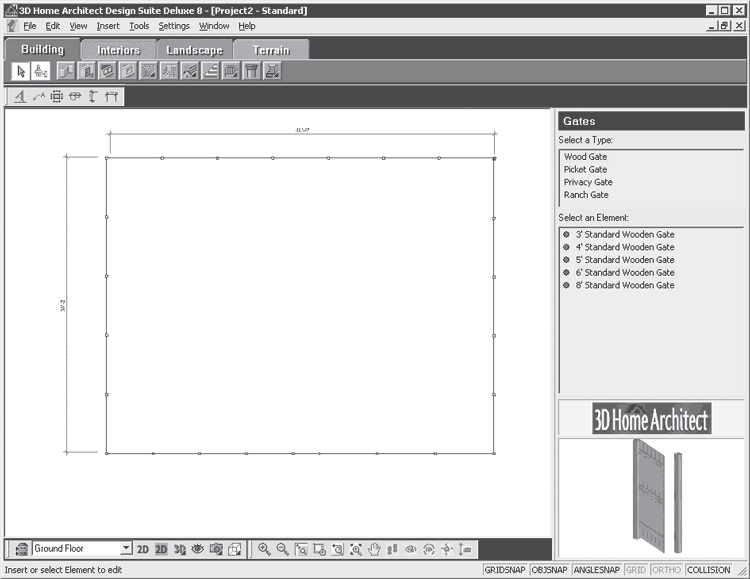Expand the Ground Floor dropdown

pos(126,548)
